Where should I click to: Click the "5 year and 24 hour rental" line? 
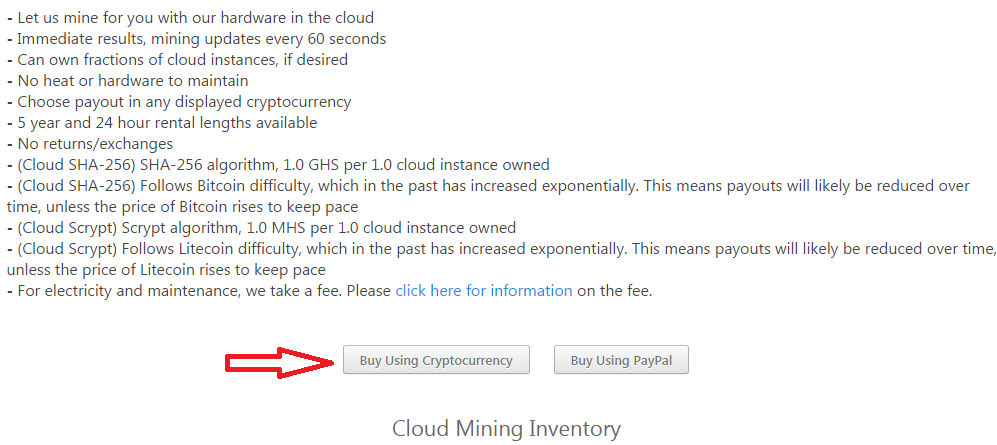(166, 123)
